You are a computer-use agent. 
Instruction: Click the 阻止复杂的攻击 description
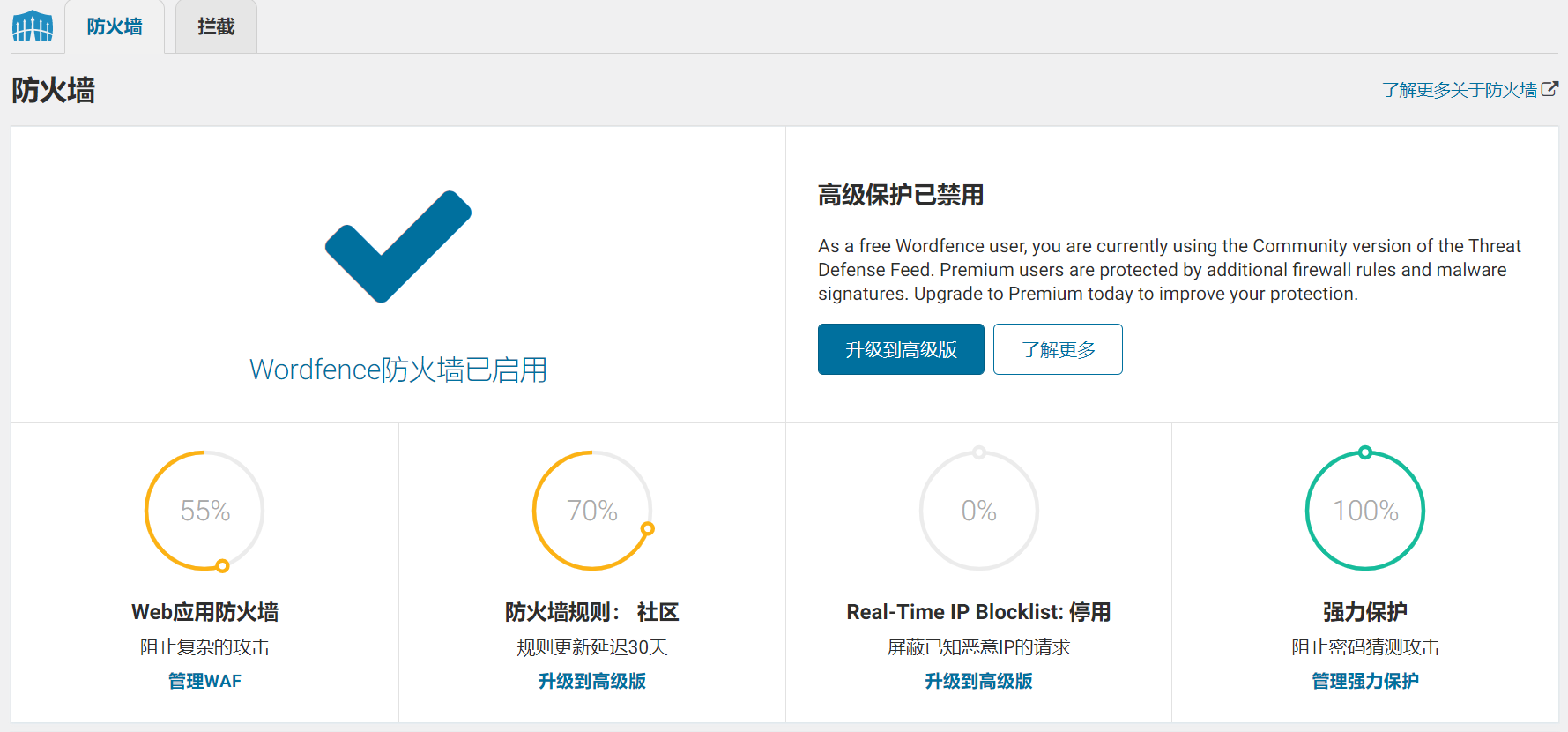pos(204,647)
